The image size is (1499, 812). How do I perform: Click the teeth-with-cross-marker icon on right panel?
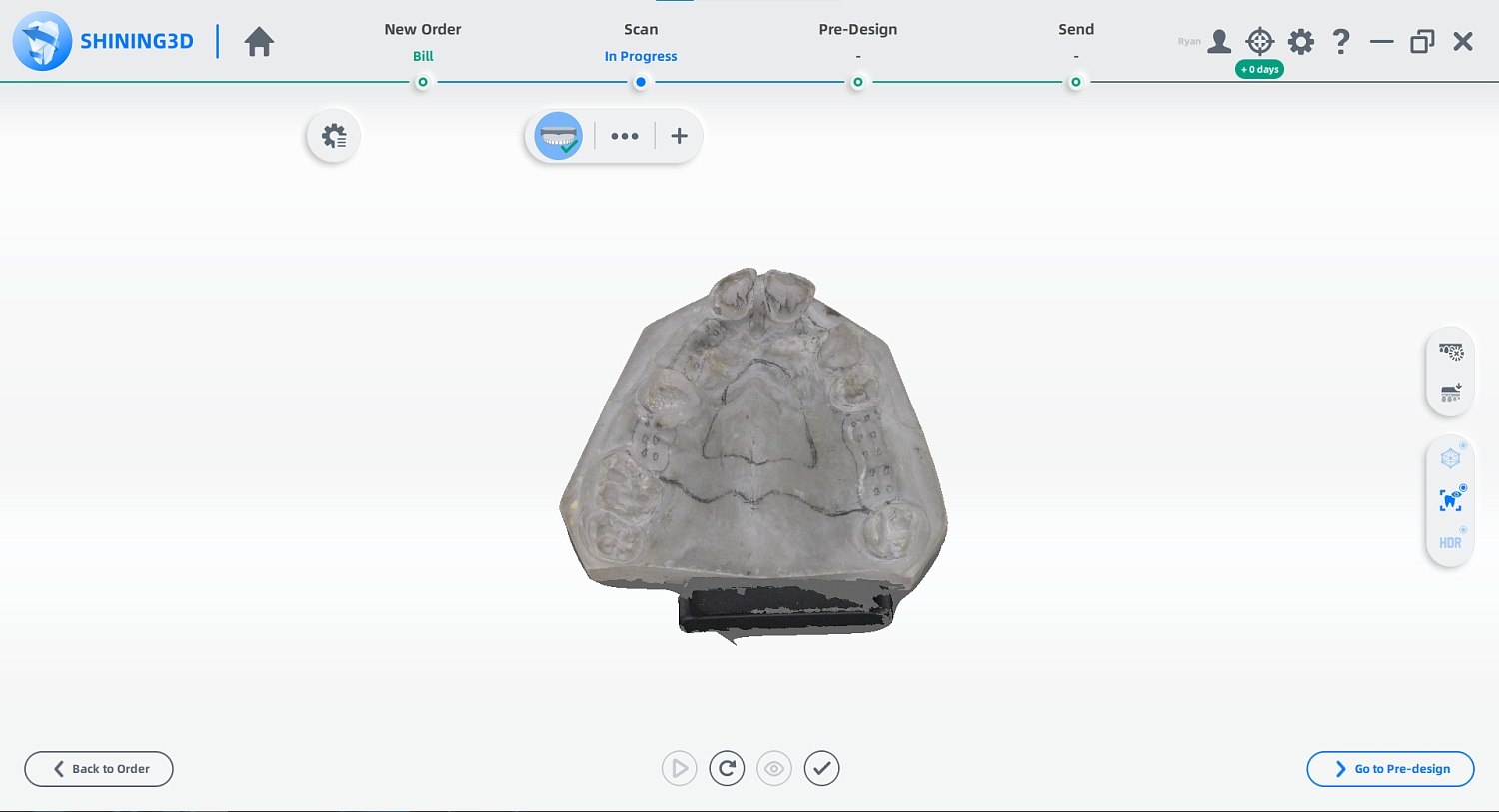coord(1450,352)
